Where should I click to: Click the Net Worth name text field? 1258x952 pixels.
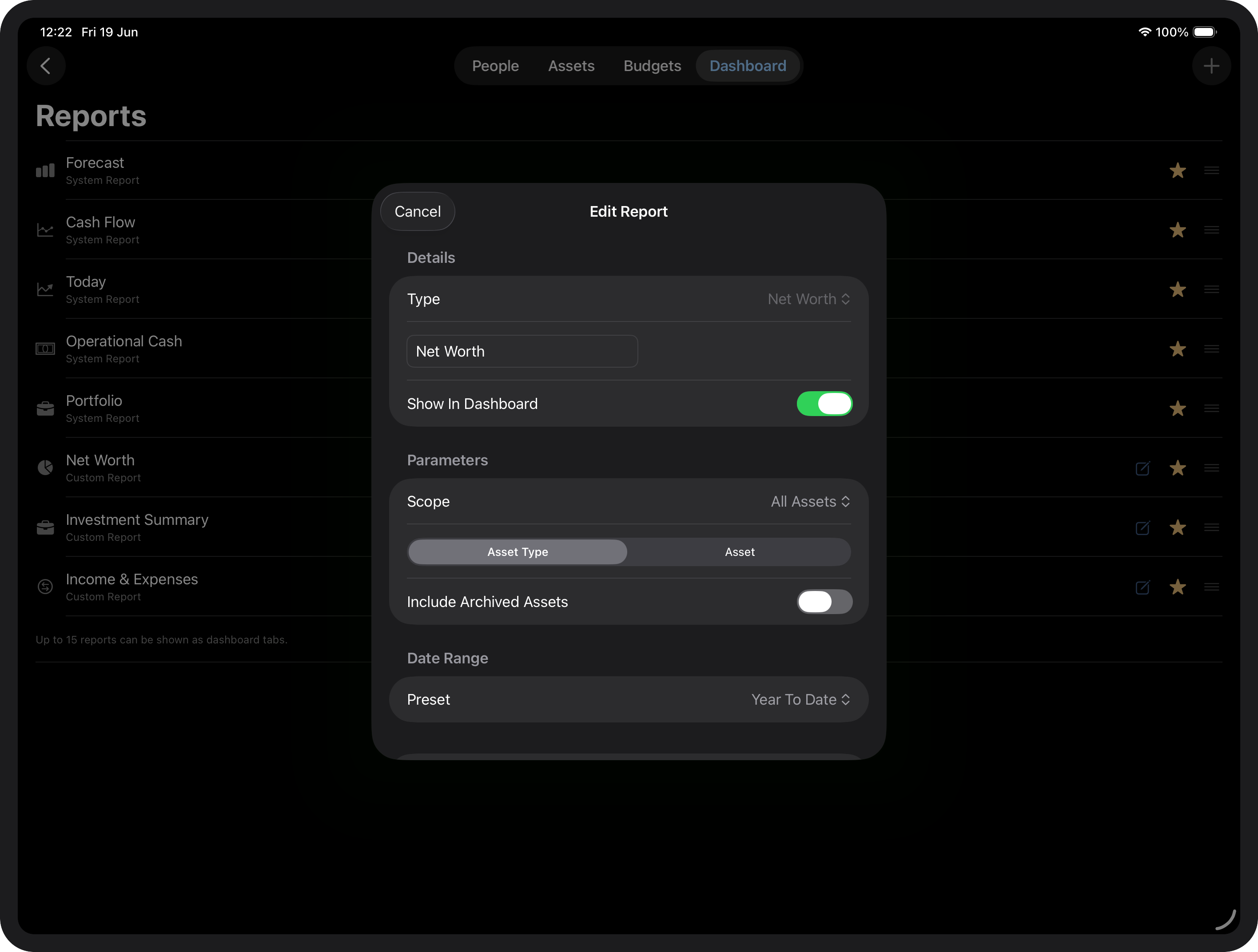click(522, 351)
